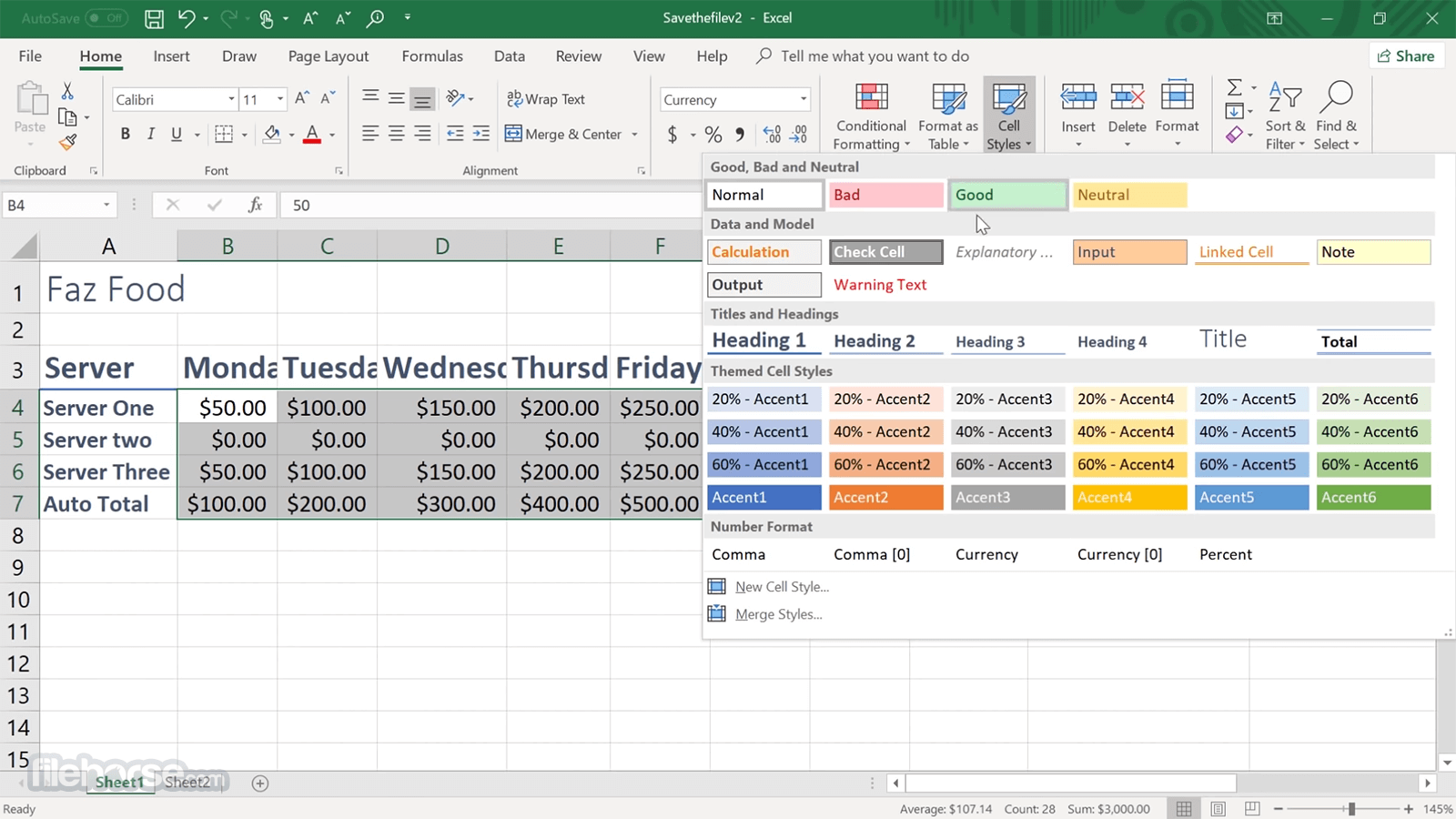Add a new sheet with plus icon

(x=260, y=783)
